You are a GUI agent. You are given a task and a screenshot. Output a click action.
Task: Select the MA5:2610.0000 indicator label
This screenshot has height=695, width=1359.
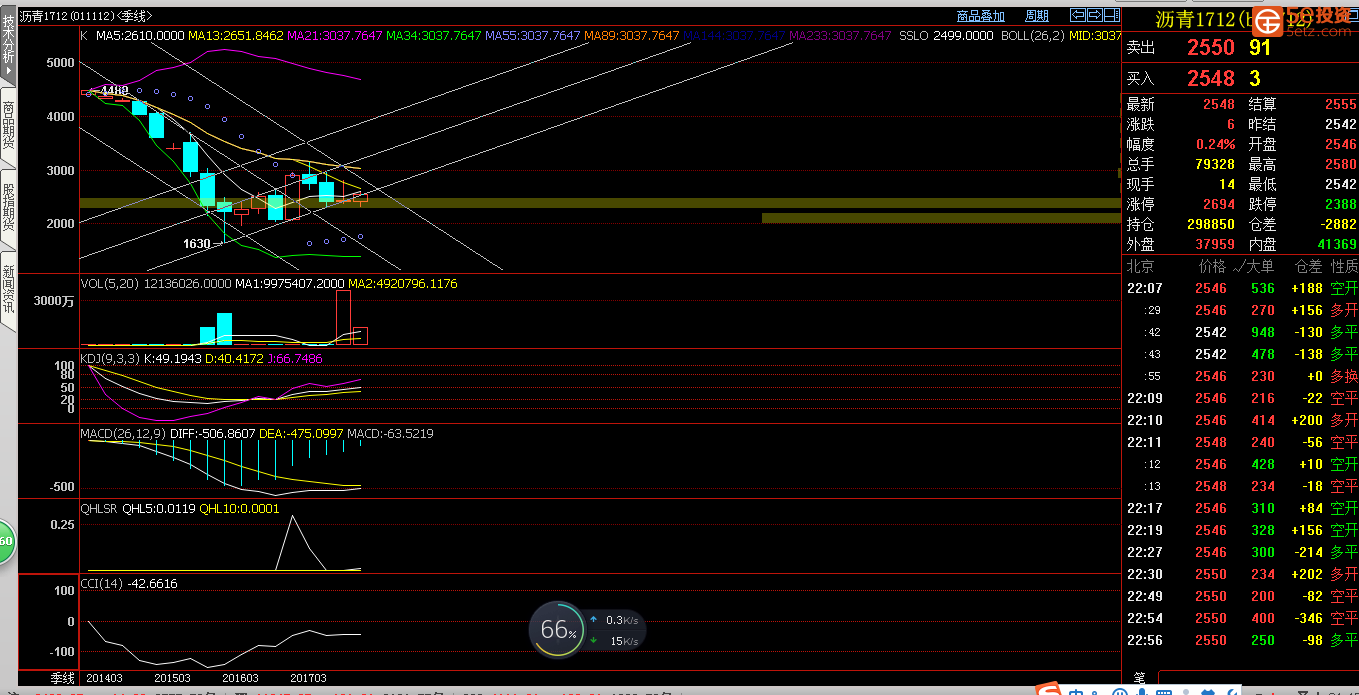point(140,35)
